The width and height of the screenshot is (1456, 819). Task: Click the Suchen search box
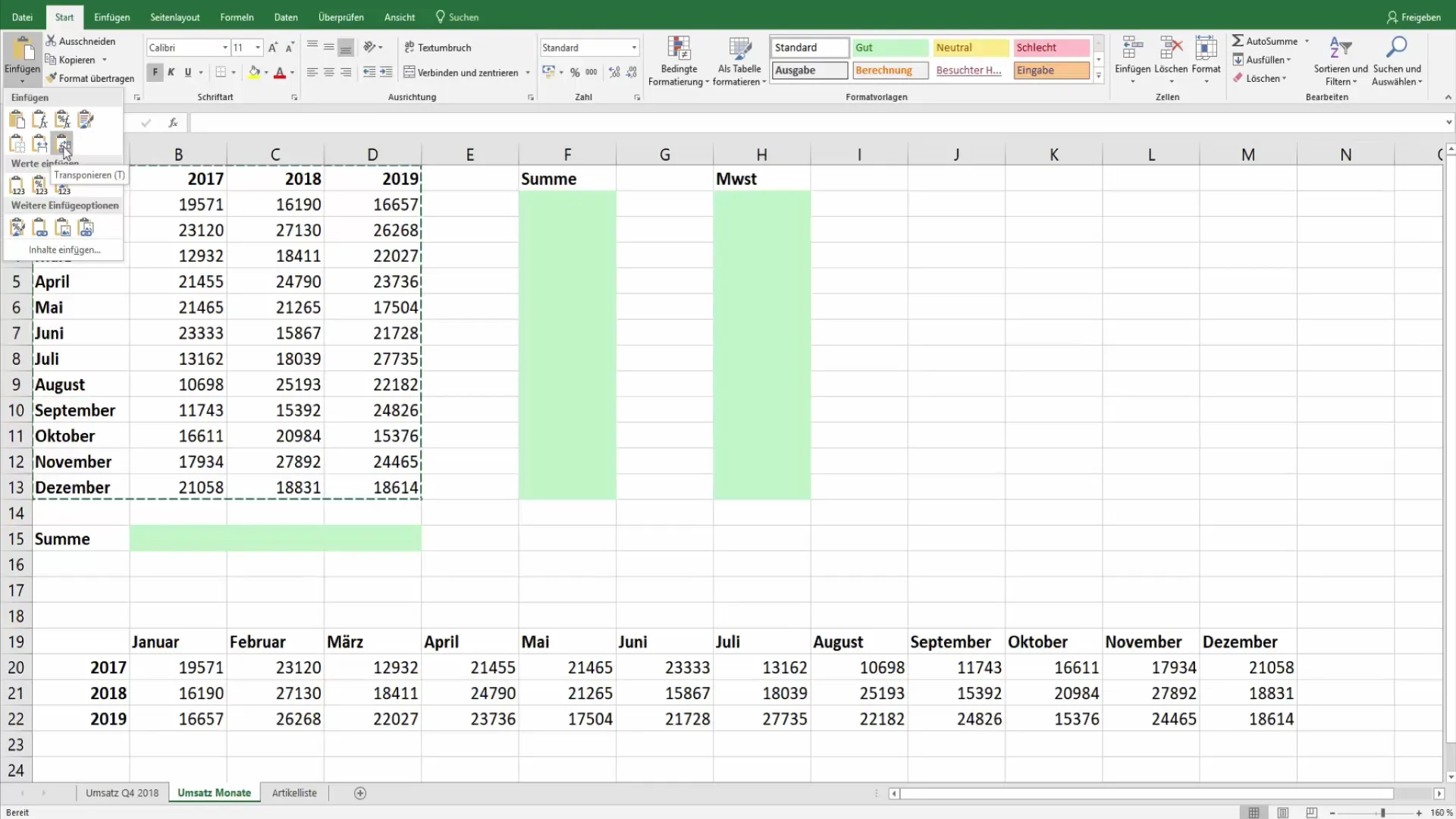[x=457, y=17]
